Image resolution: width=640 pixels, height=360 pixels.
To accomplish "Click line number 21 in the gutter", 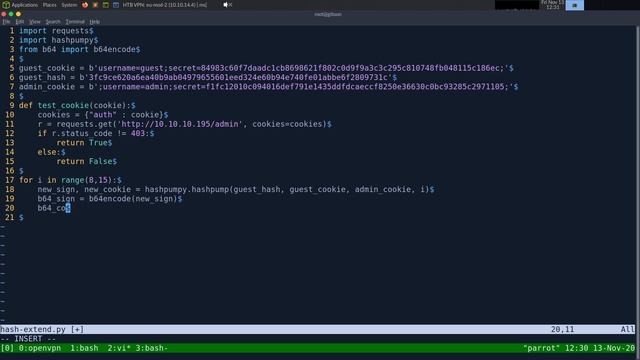I will click(9, 218).
